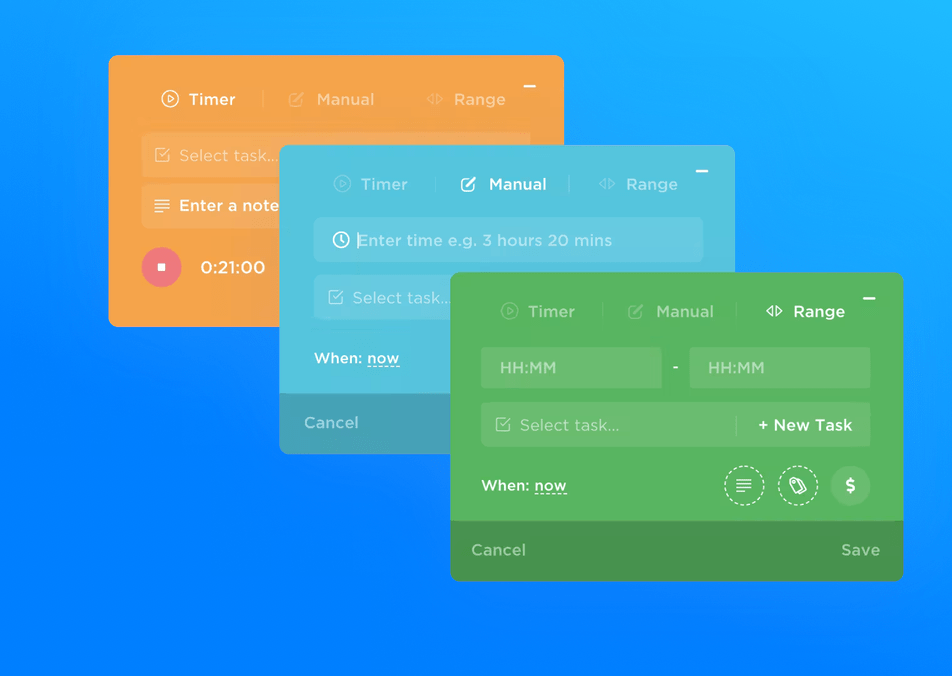The image size is (952, 676).
Task: Toggle billable with the dollar icon
Action: 850,485
